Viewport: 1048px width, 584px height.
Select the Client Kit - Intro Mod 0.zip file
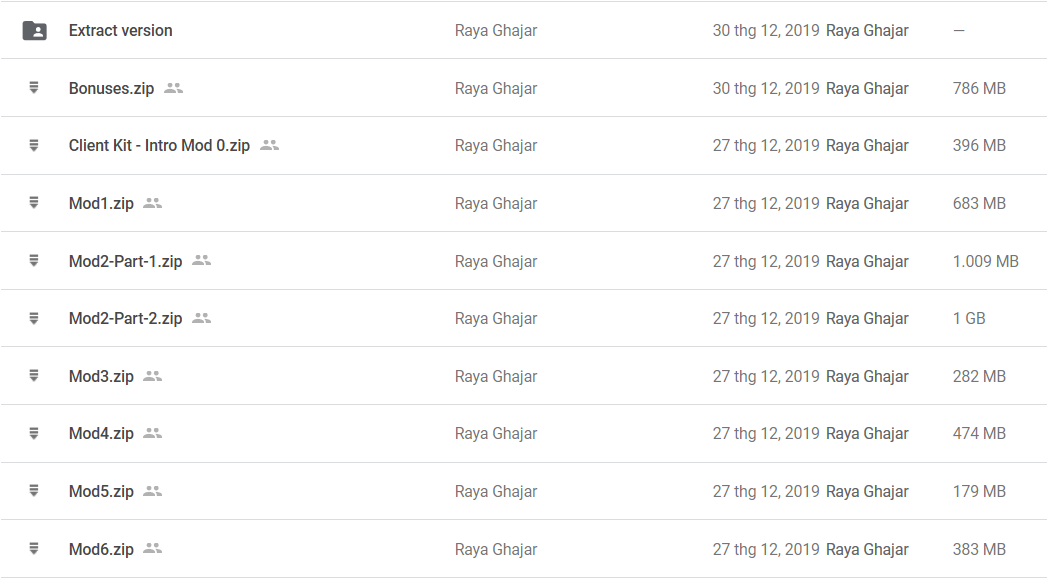click(x=159, y=146)
